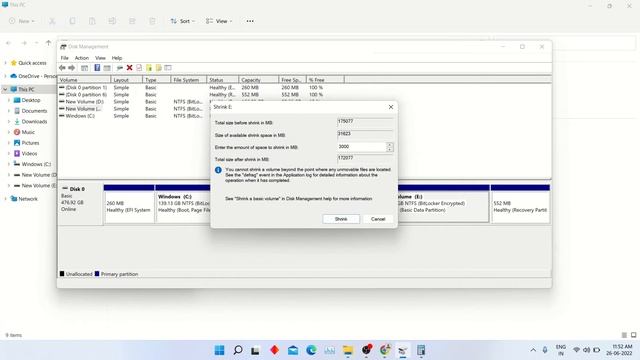This screenshot has height=360, width=640.
Task: Expand Downloads tree node in sidebar
Action: tap(9, 122)
